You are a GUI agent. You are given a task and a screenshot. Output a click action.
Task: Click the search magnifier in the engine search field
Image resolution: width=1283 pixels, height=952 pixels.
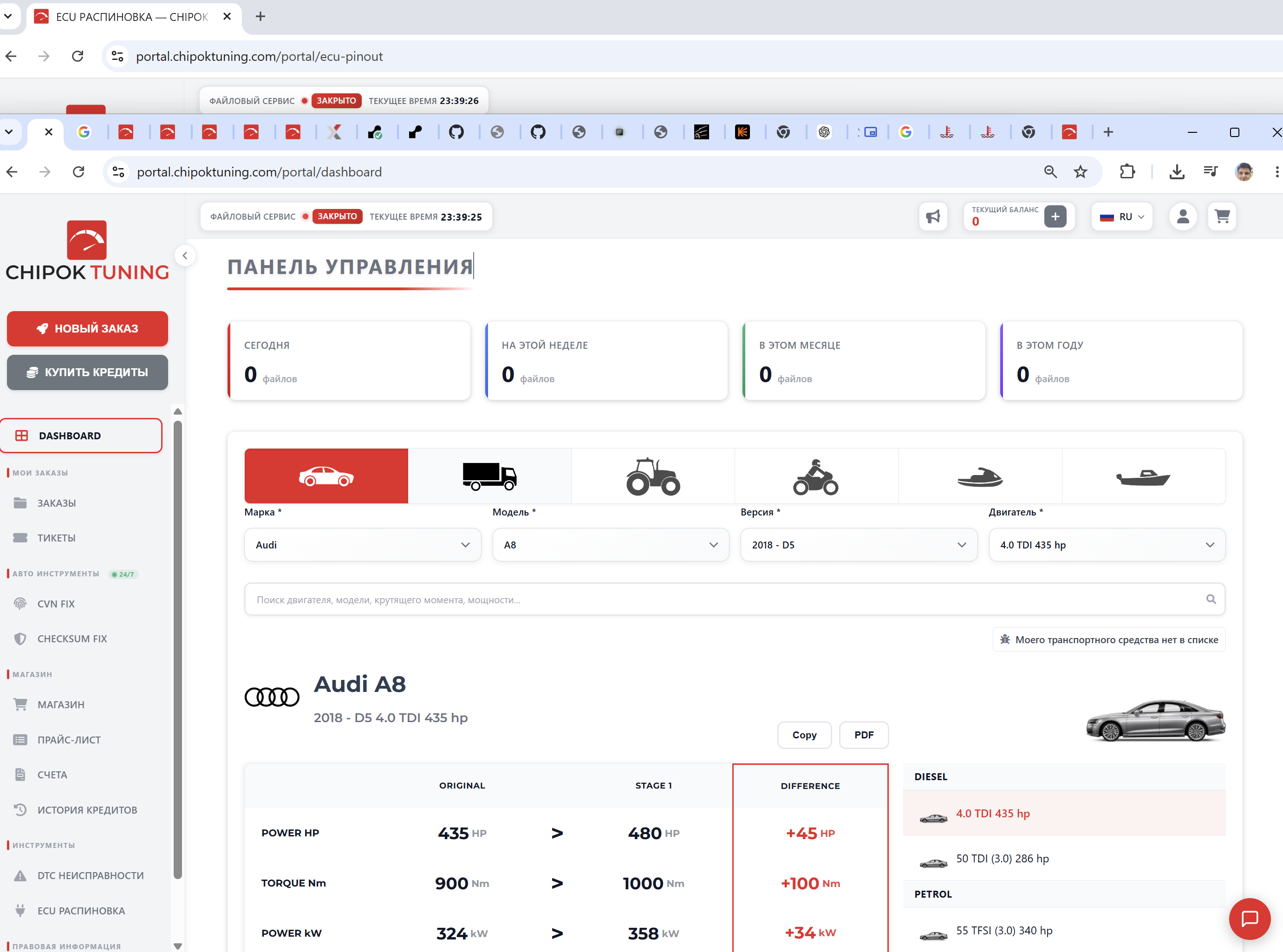[x=1211, y=600]
